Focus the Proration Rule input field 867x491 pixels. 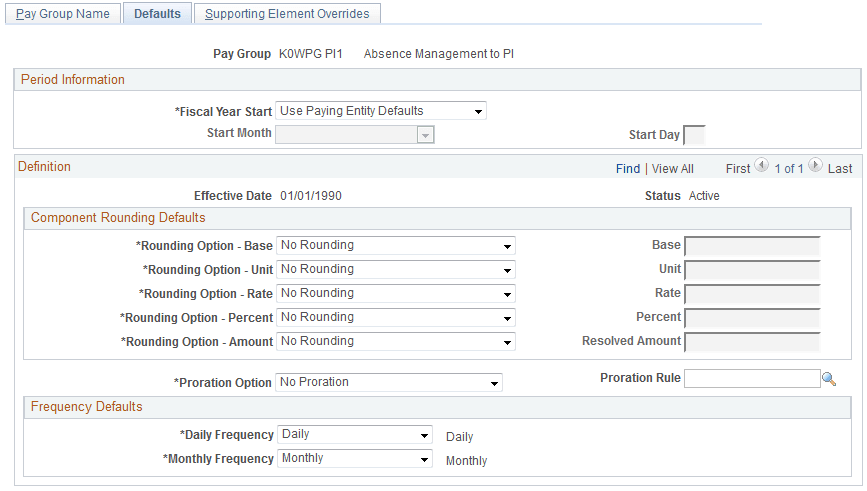click(752, 379)
